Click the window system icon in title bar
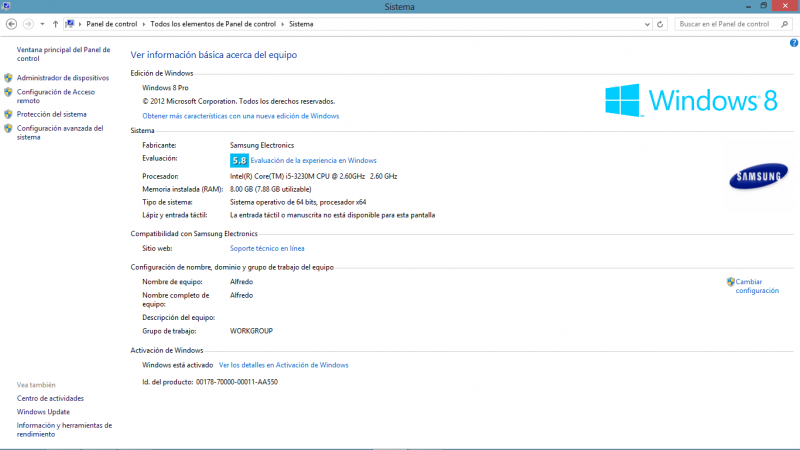Viewport: 800px width, 450px height. pos(6,6)
